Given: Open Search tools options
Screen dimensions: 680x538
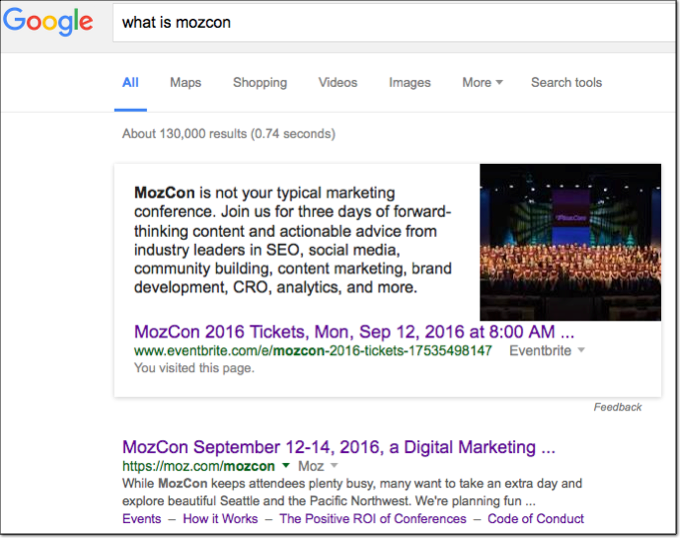Looking at the screenshot, I should pos(566,83).
